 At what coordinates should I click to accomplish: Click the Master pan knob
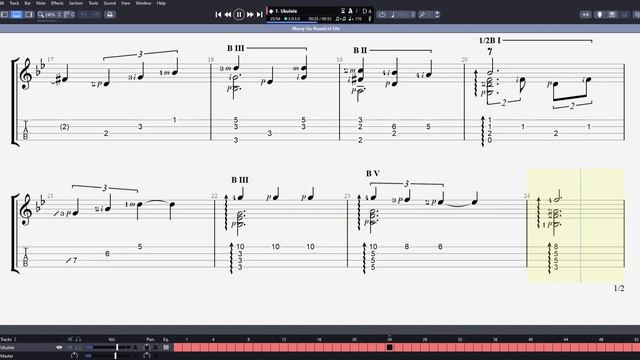[x=147, y=356]
